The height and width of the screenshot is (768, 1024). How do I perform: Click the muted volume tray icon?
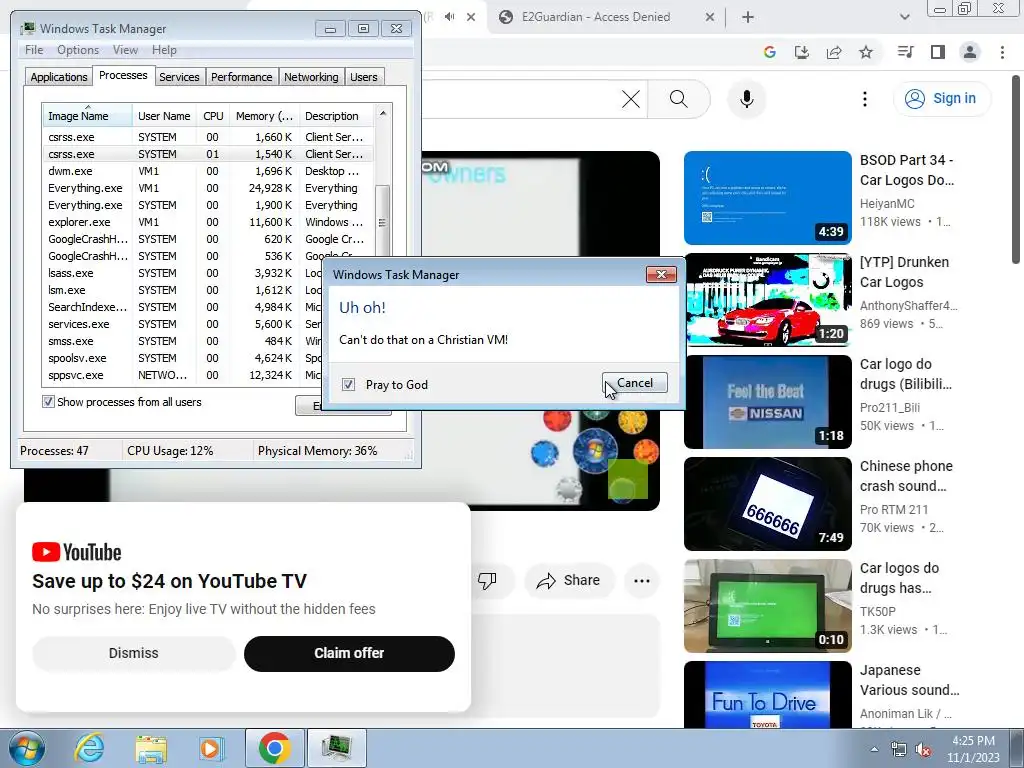pos(923,750)
